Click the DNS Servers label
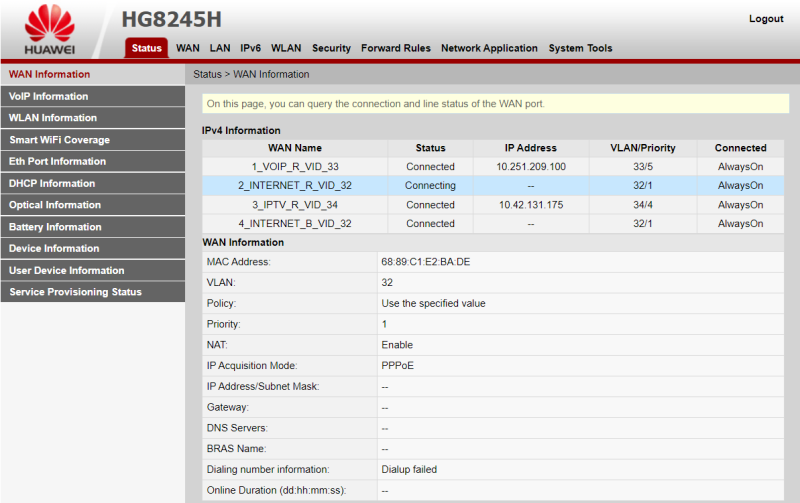 (x=237, y=428)
